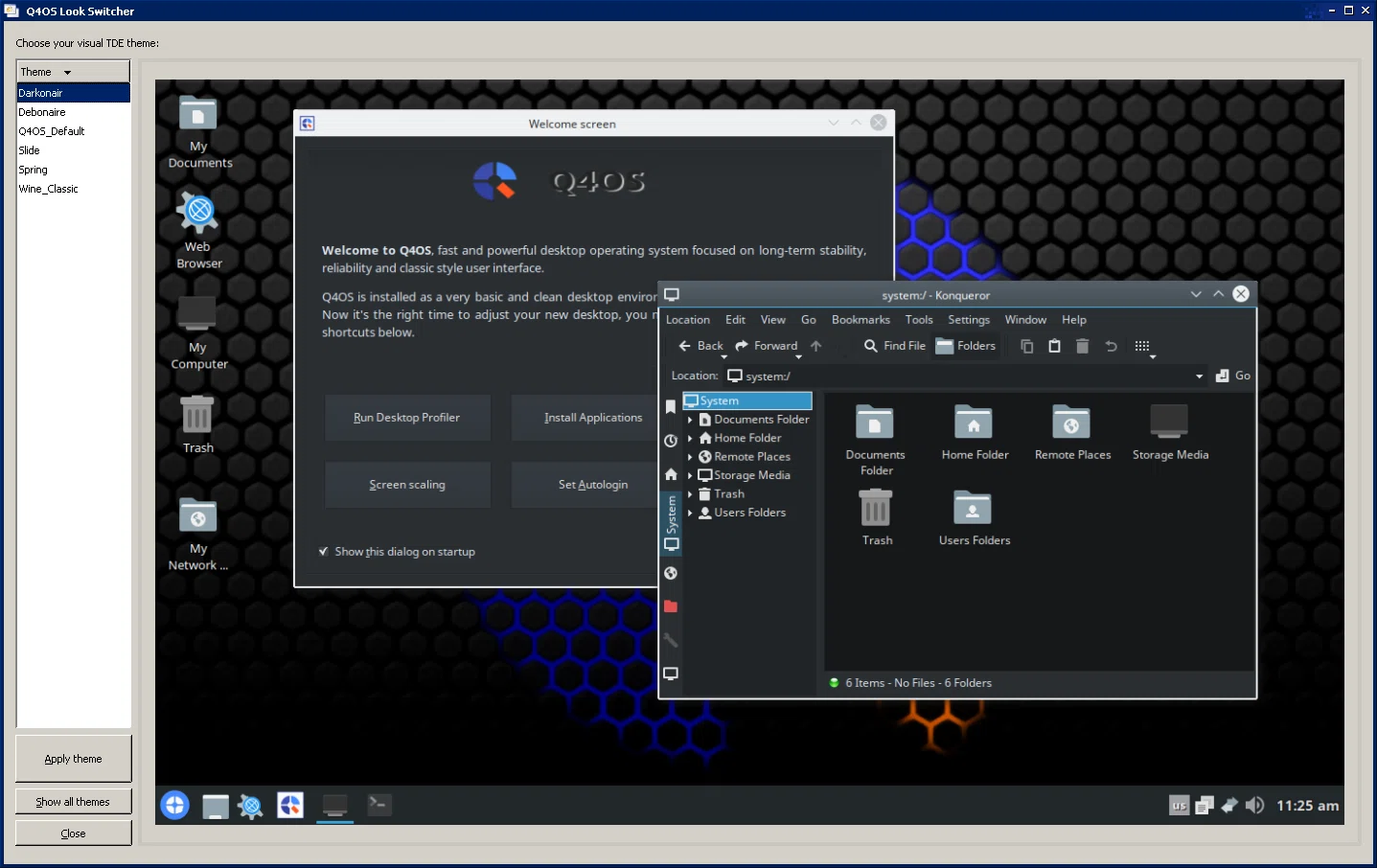Open the Web Browser desktop icon
The image size is (1377, 868).
[x=199, y=230]
